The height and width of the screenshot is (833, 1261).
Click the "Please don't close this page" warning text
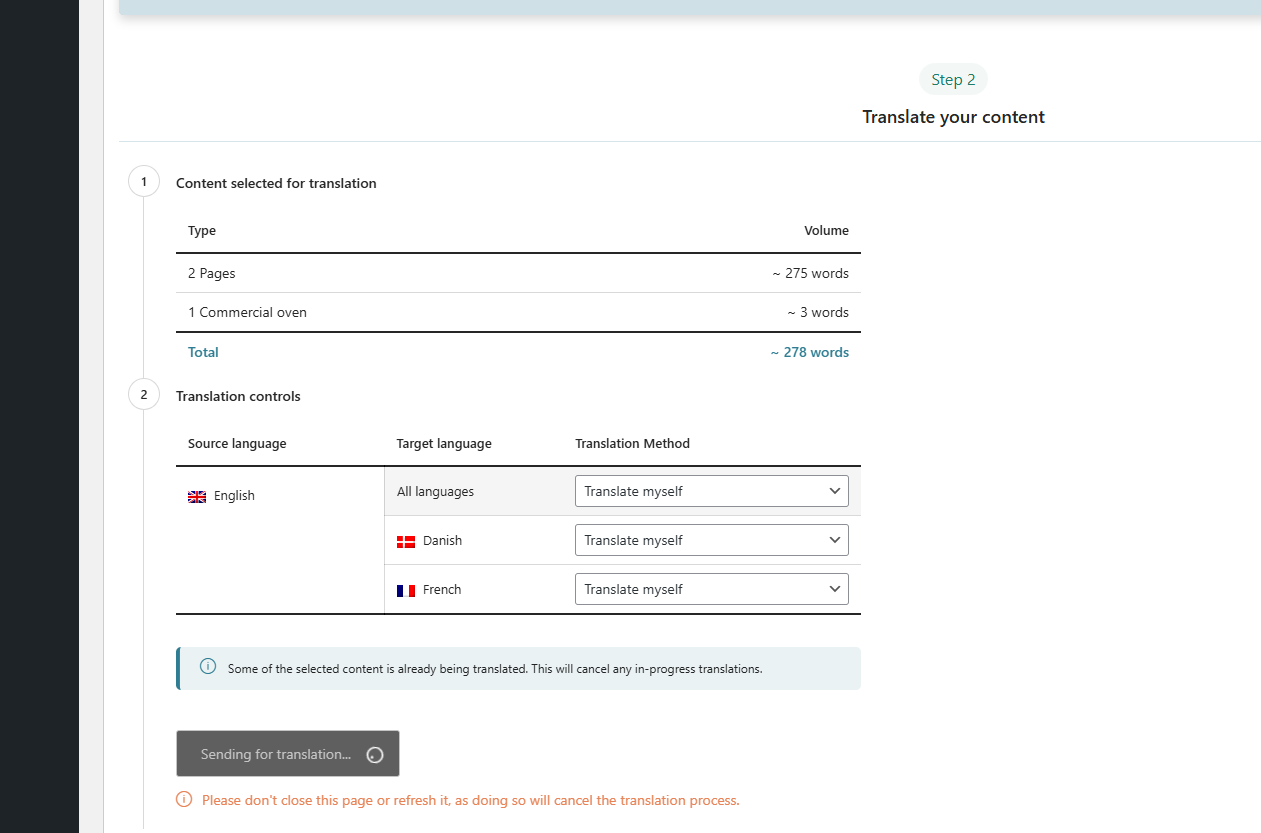pos(471,800)
